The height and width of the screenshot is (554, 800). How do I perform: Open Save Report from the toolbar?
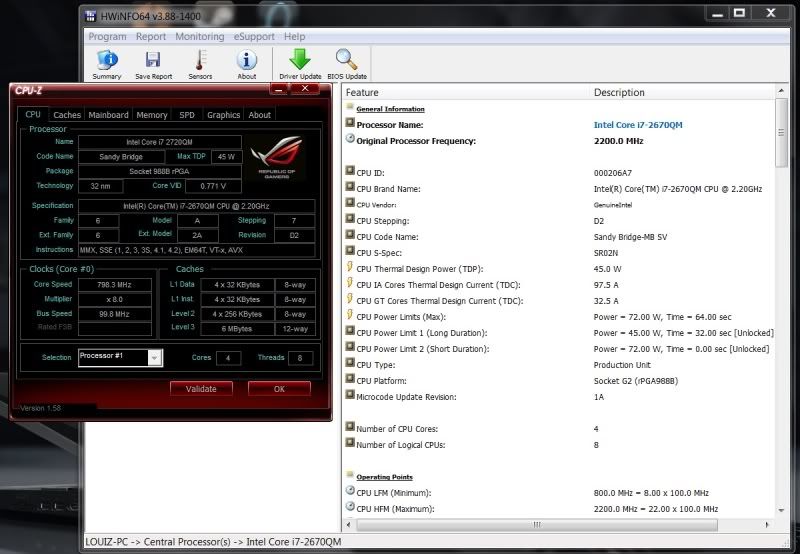(153, 63)
